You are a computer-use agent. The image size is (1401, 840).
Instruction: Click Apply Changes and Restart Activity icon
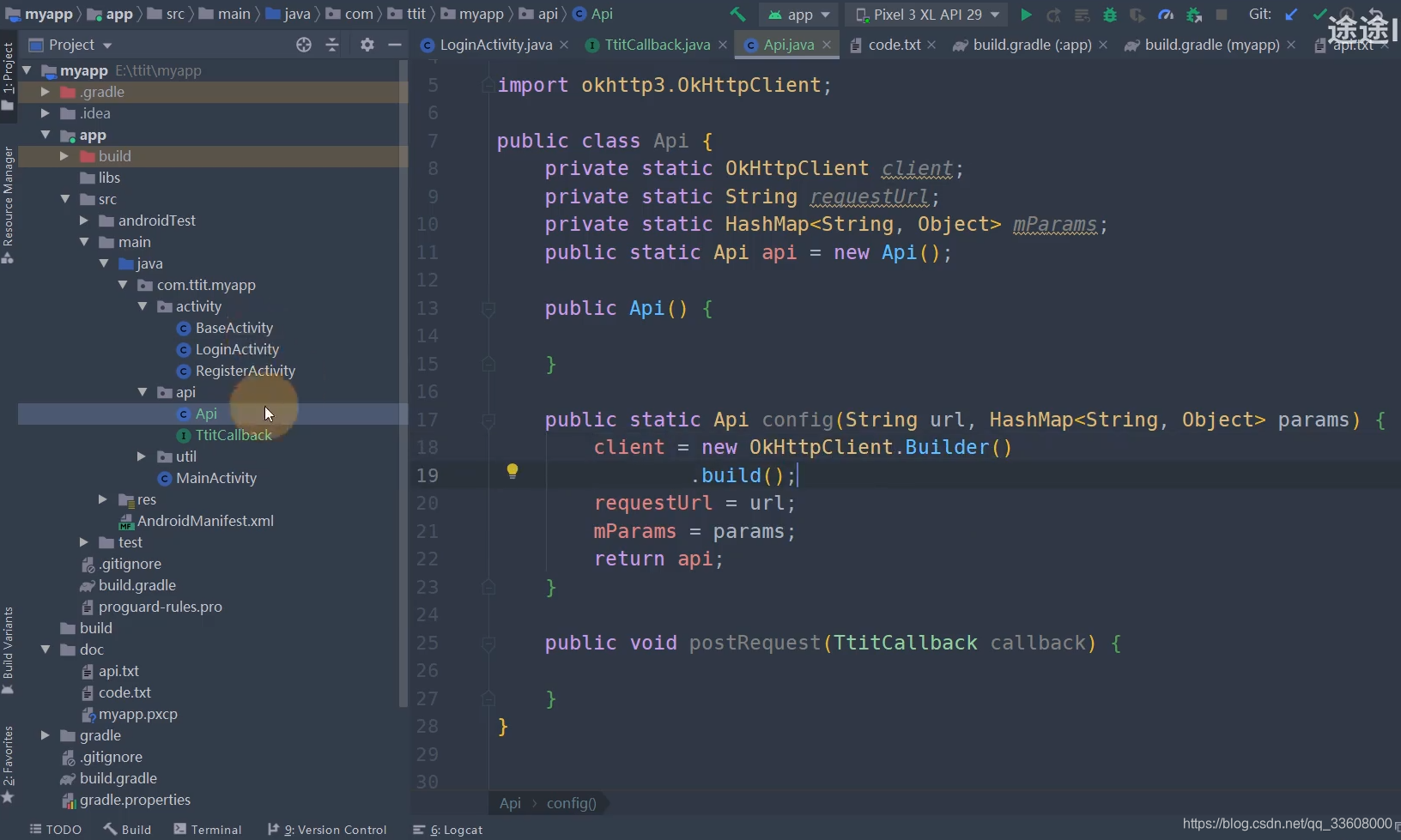point(1053,15)
